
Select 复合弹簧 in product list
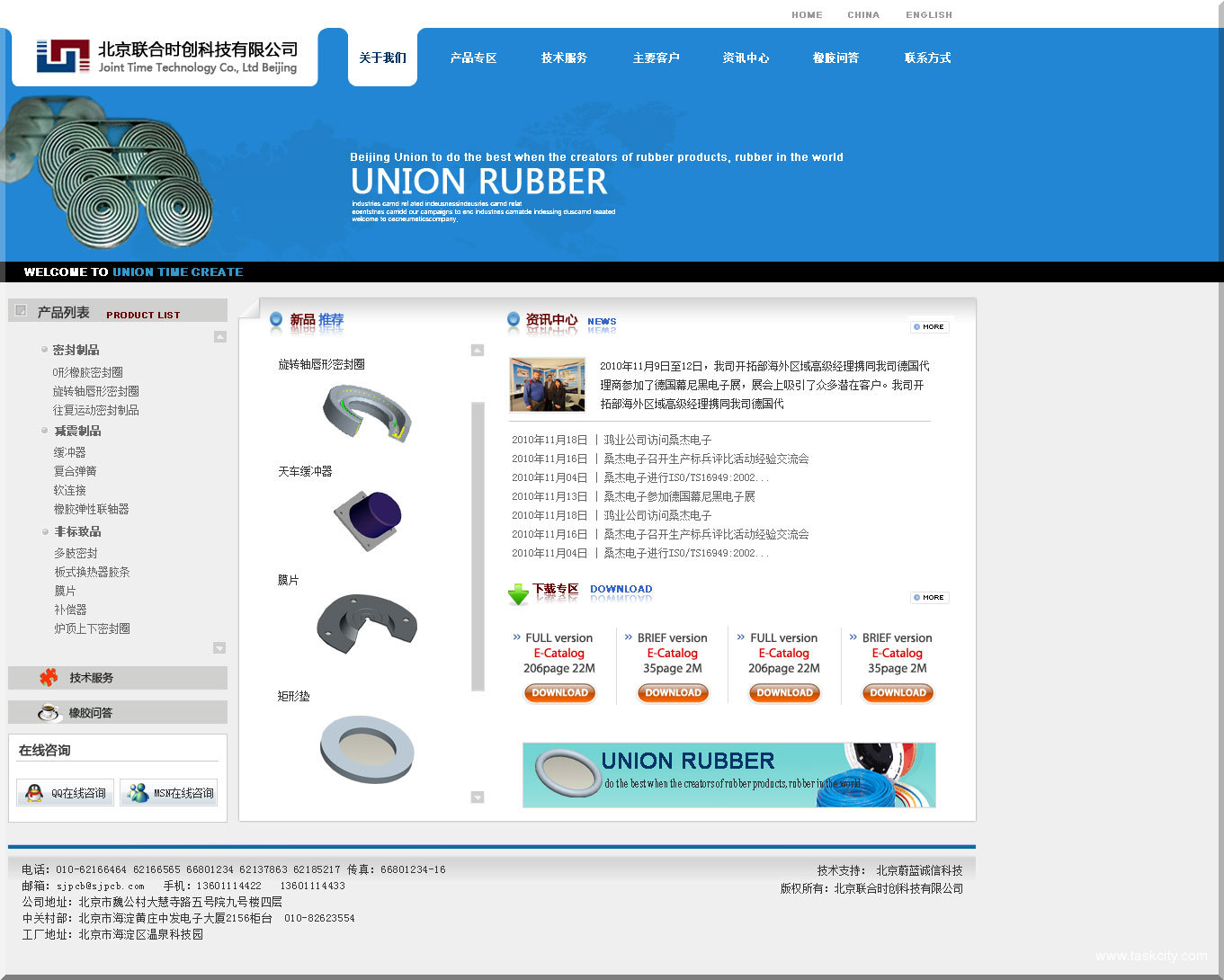[75, 471]
